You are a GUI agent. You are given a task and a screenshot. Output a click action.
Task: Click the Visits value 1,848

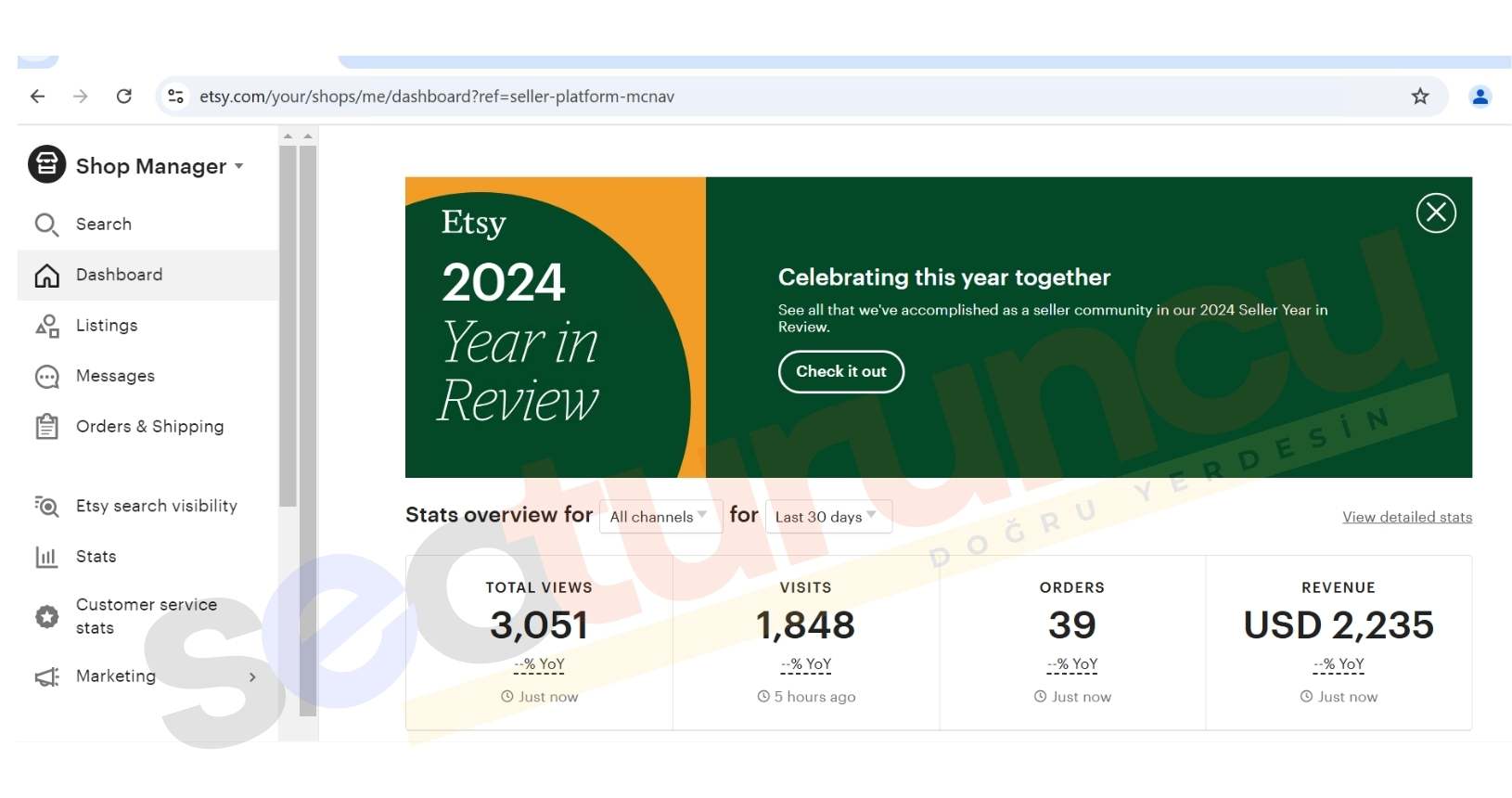805,625
